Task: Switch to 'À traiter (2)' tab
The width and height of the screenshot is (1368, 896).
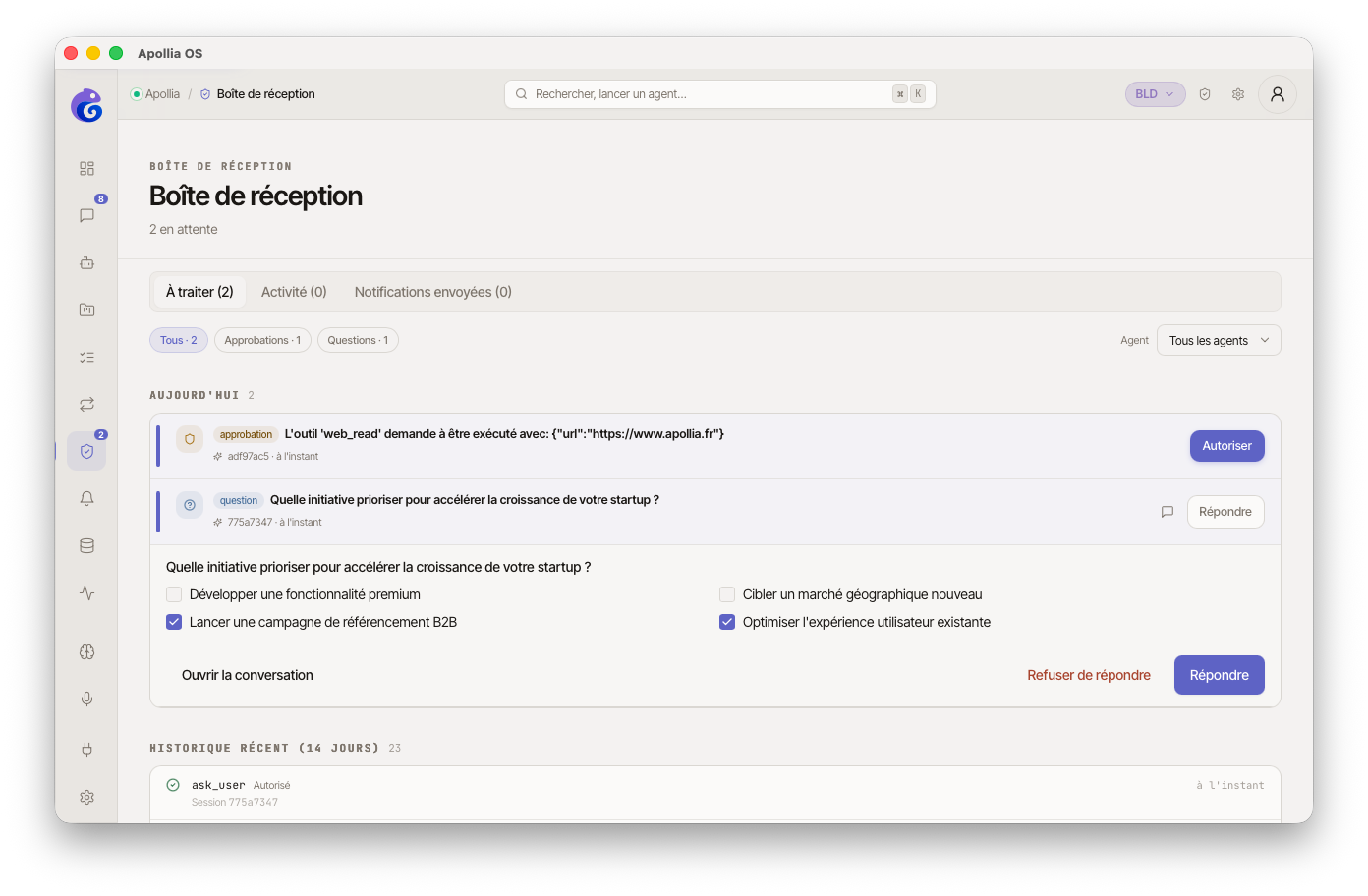Action: tap(199, 292)
